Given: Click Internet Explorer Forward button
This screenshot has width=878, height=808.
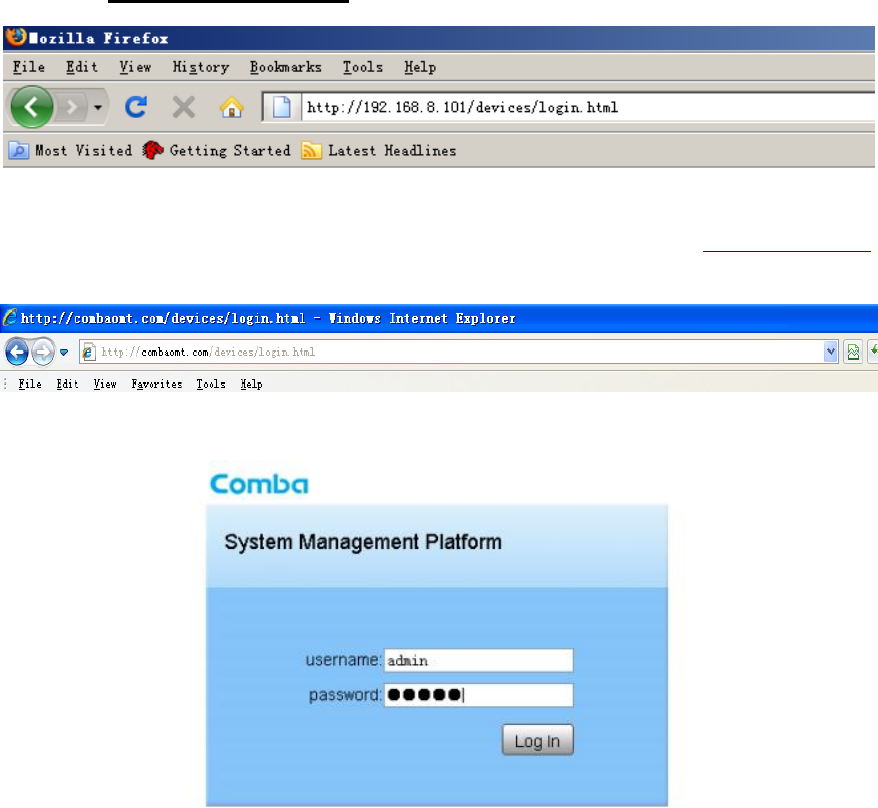Looking at the screenshot, I should (x=43, y=352).
